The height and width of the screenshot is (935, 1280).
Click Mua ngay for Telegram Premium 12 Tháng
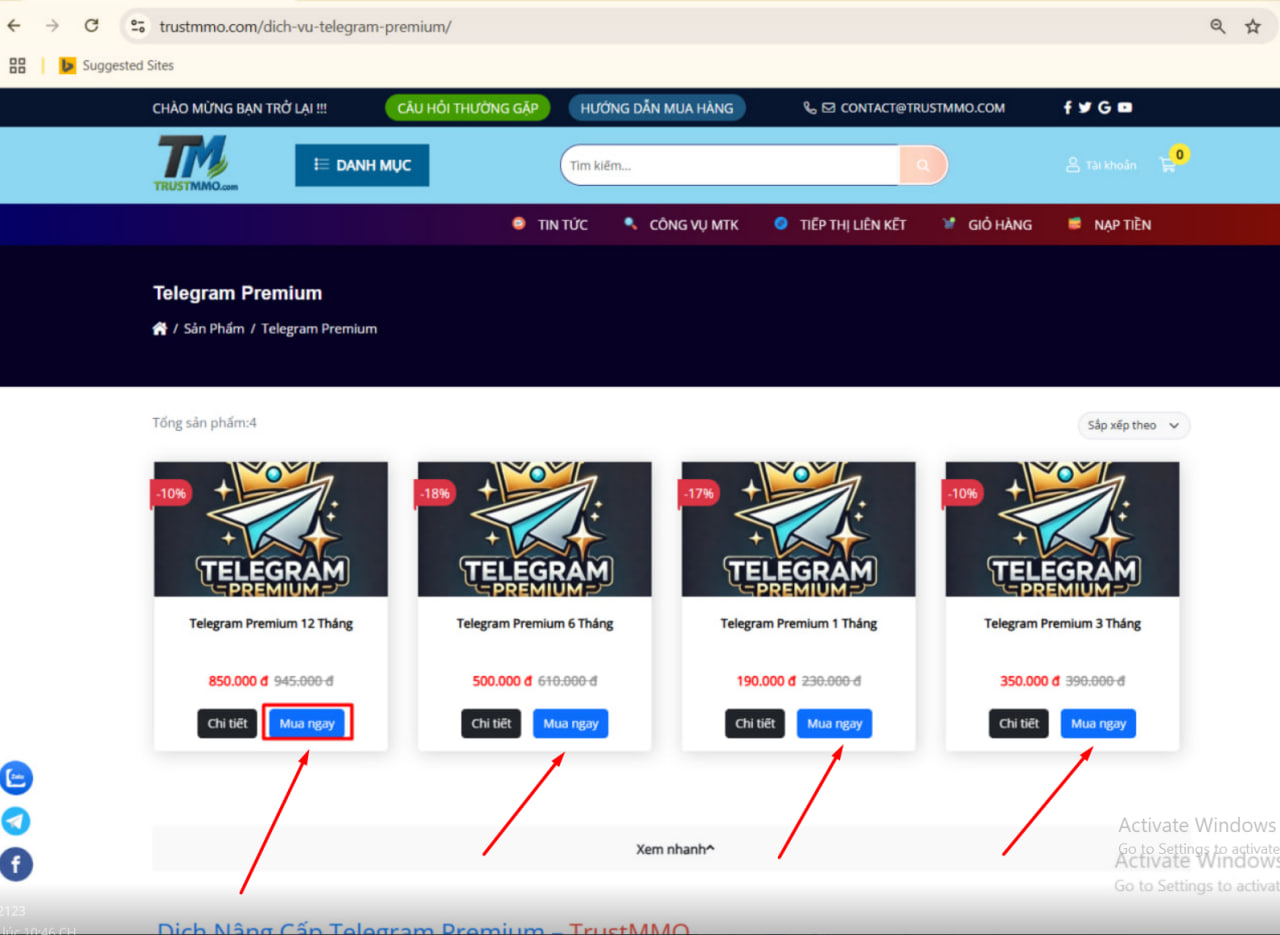click(307, 723)
